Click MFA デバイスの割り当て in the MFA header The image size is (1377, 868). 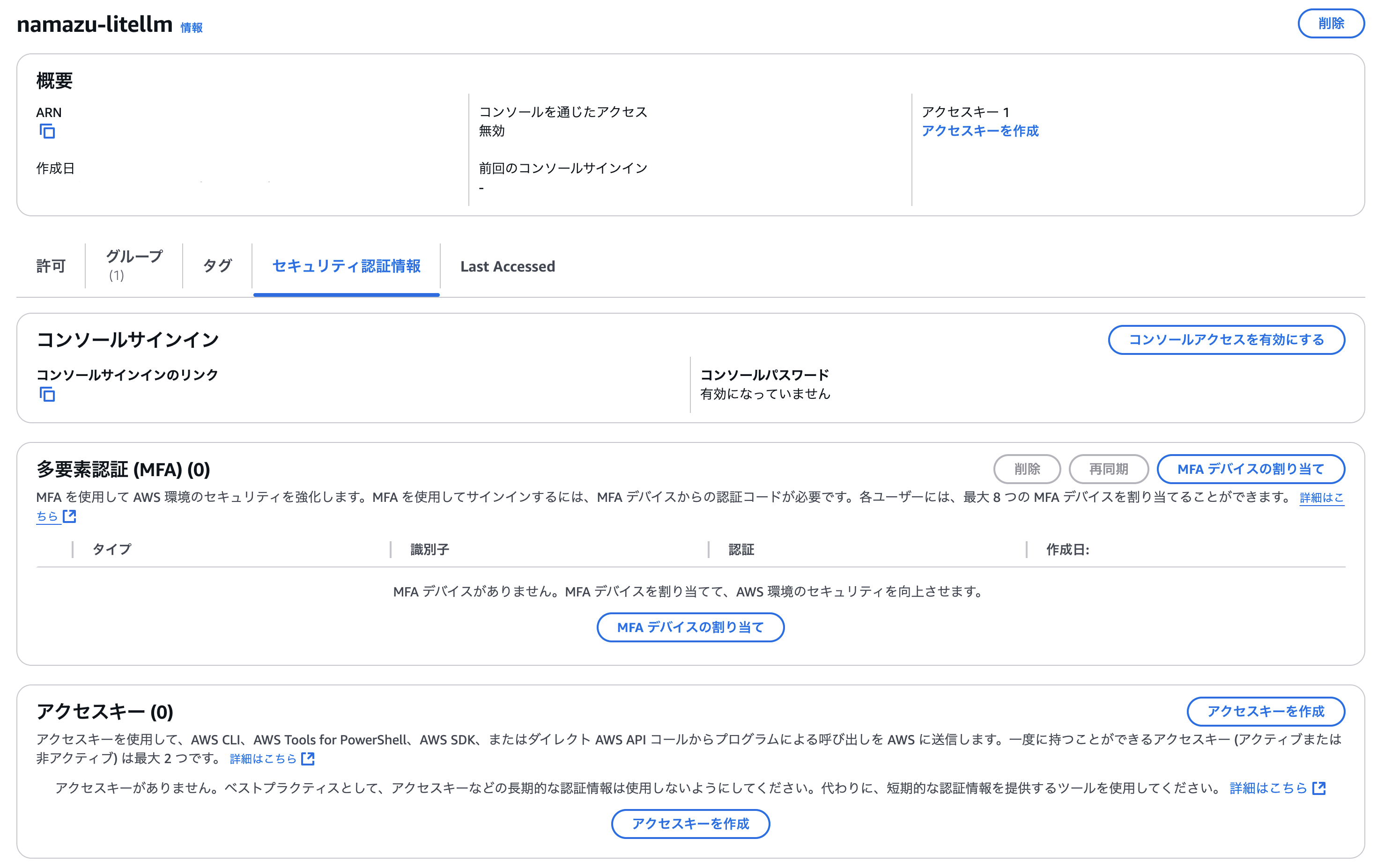point(1250,469)
